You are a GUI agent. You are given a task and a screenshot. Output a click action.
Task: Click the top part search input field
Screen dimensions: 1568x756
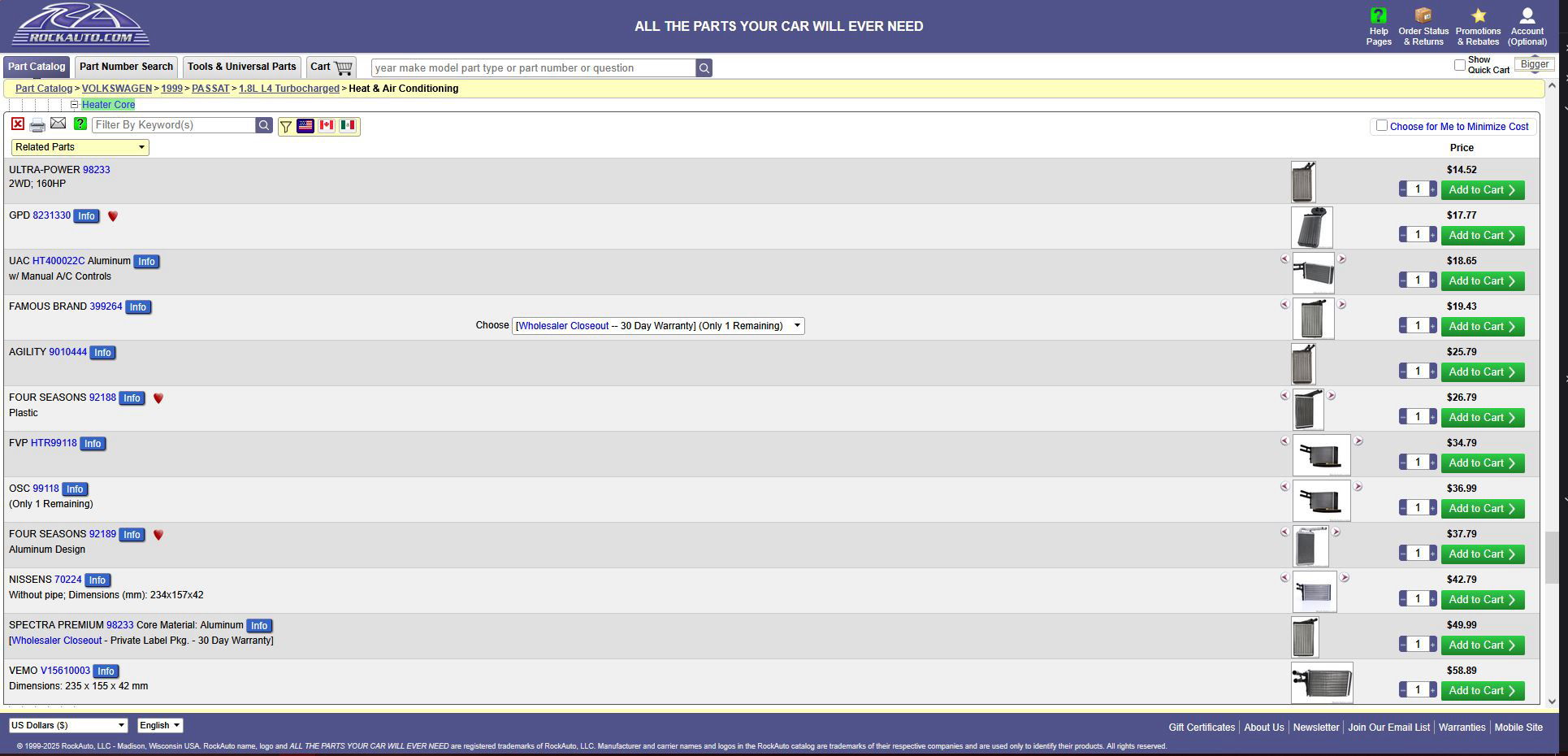[534, 68]
